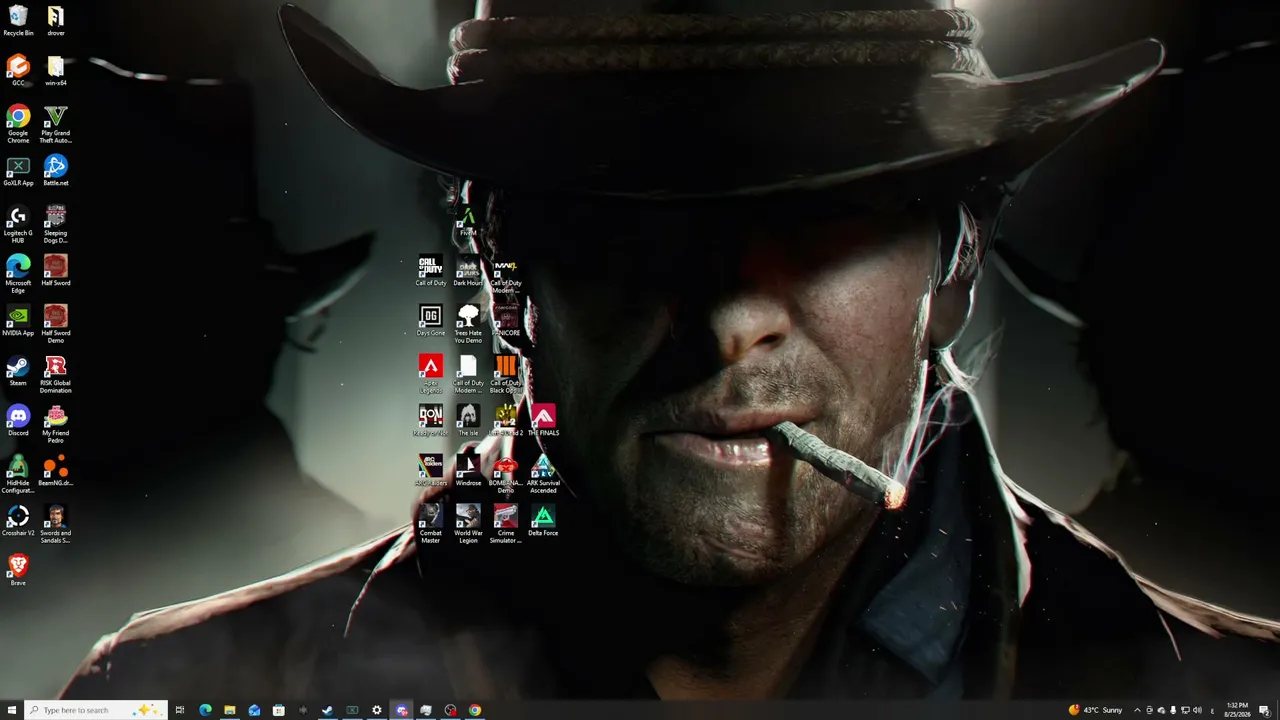
Task: Click the 'Type here to search' box
Action: 95,710
